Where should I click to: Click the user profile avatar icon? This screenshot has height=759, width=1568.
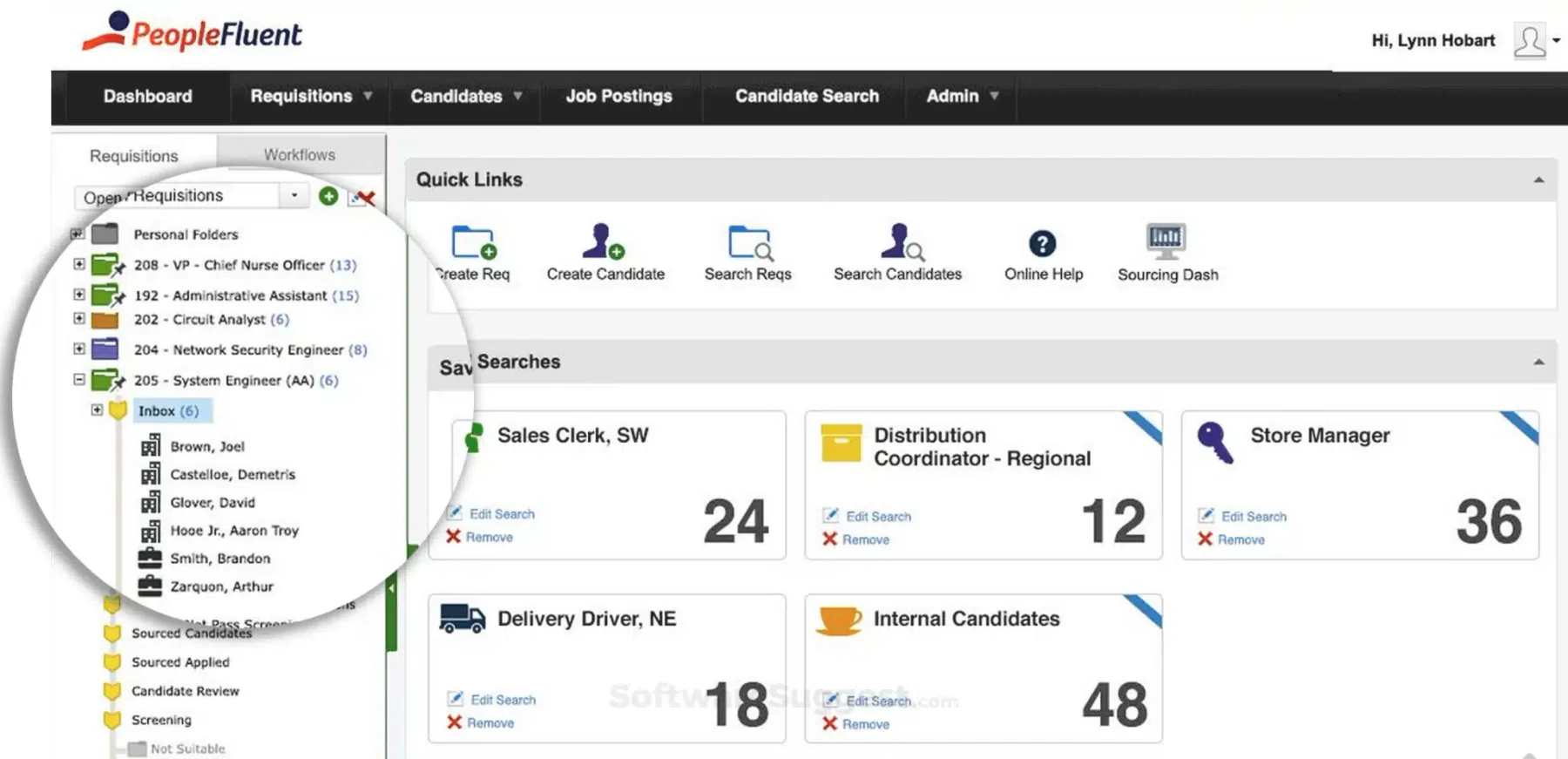coord(1530,41)
